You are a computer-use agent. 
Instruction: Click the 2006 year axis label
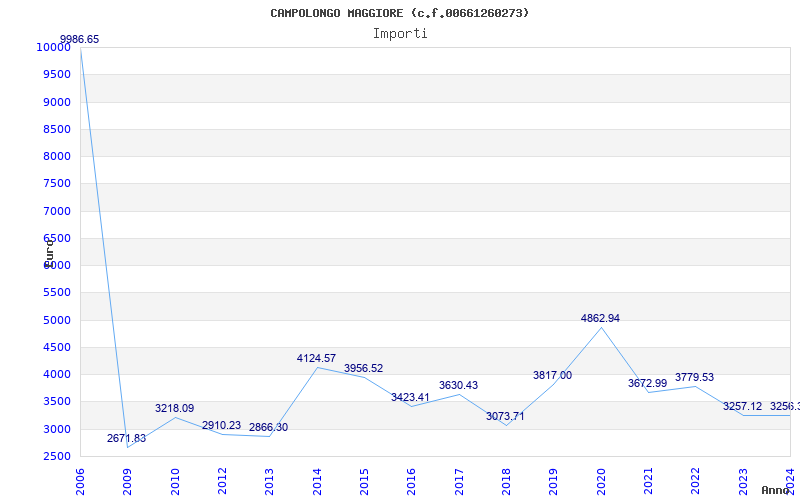(80, 482)
